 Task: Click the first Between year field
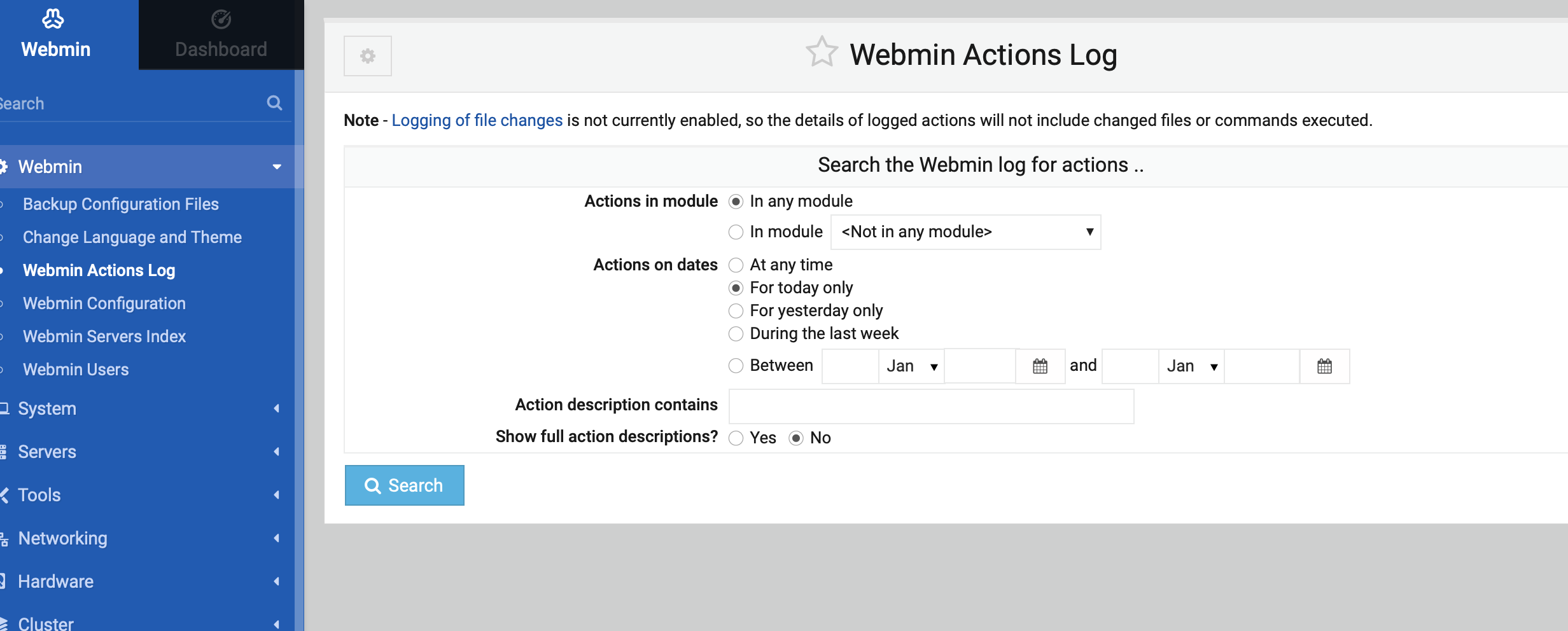[980, 366]
